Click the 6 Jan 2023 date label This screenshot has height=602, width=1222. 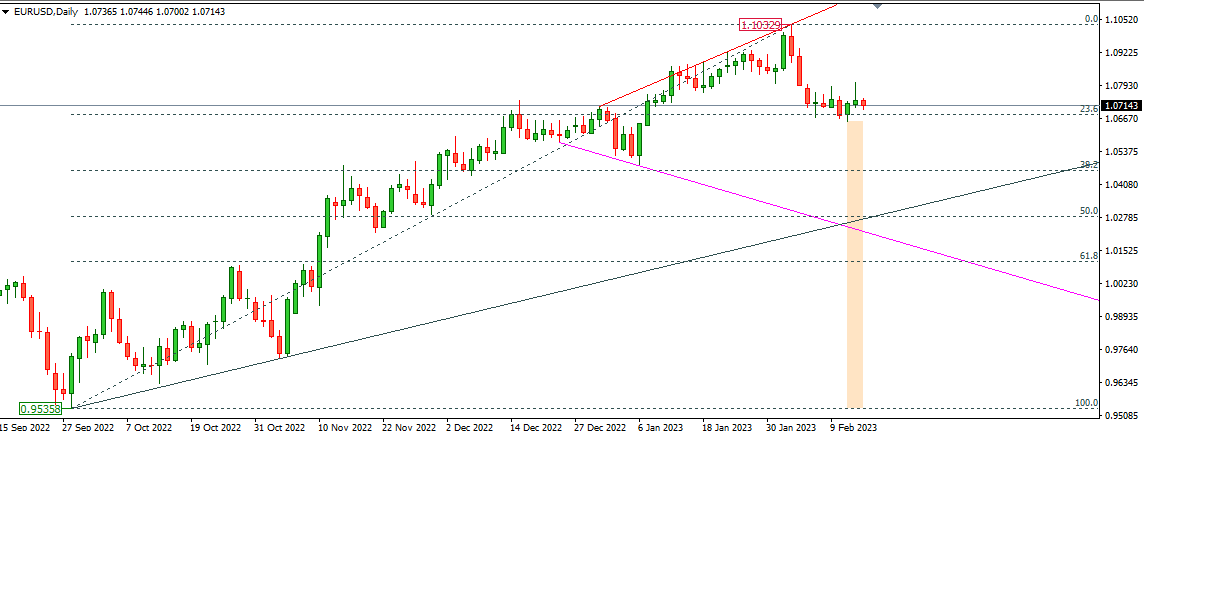click(661, 427)
